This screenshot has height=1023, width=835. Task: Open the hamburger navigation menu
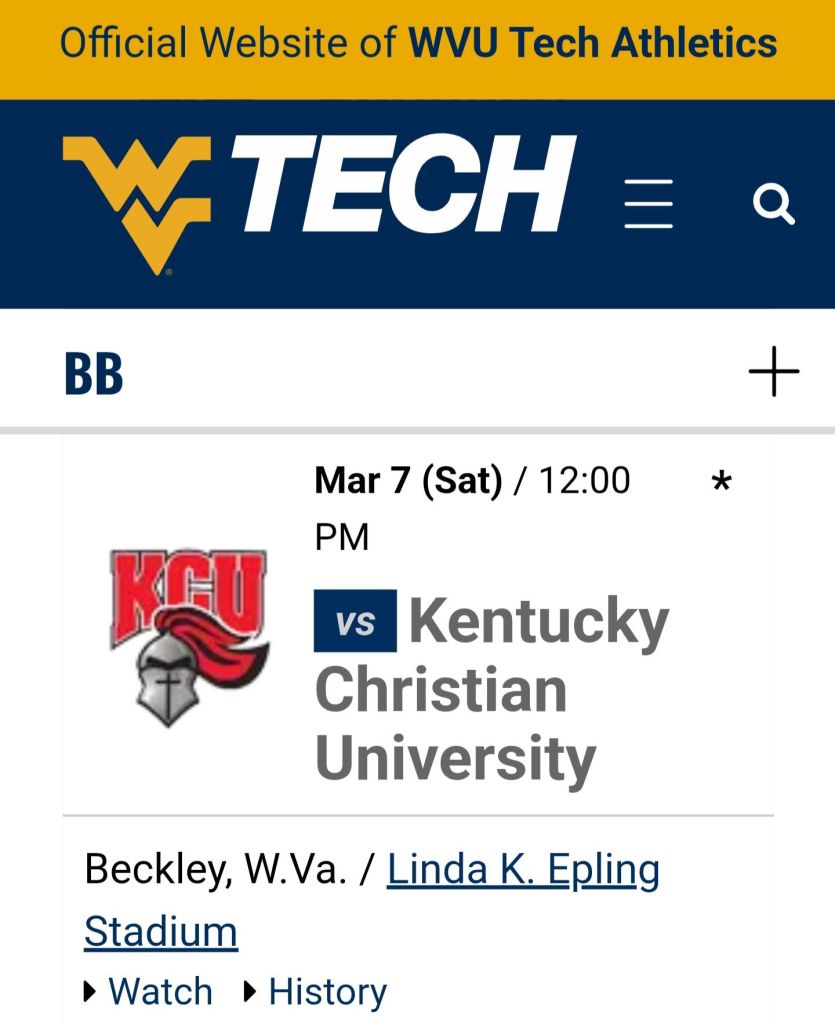648,204
